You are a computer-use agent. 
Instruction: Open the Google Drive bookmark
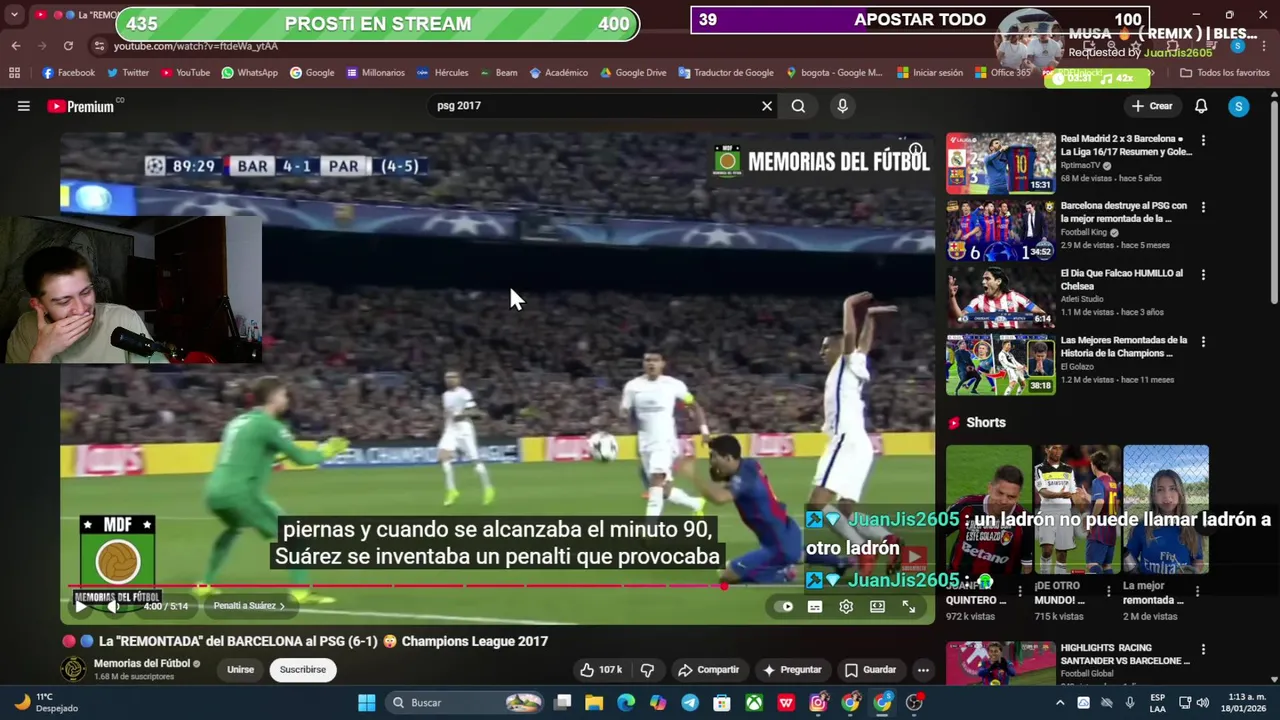tap(633, 73)
